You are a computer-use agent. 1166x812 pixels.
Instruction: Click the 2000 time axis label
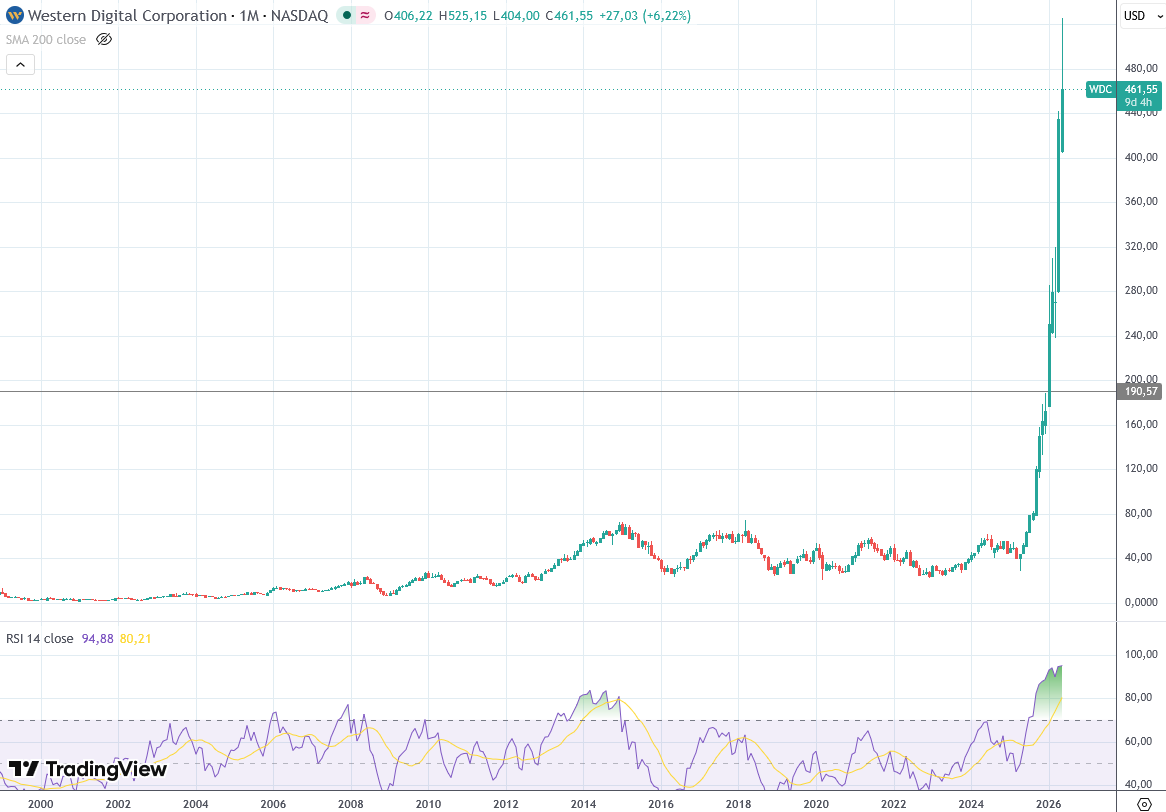(x=41, y=804)
